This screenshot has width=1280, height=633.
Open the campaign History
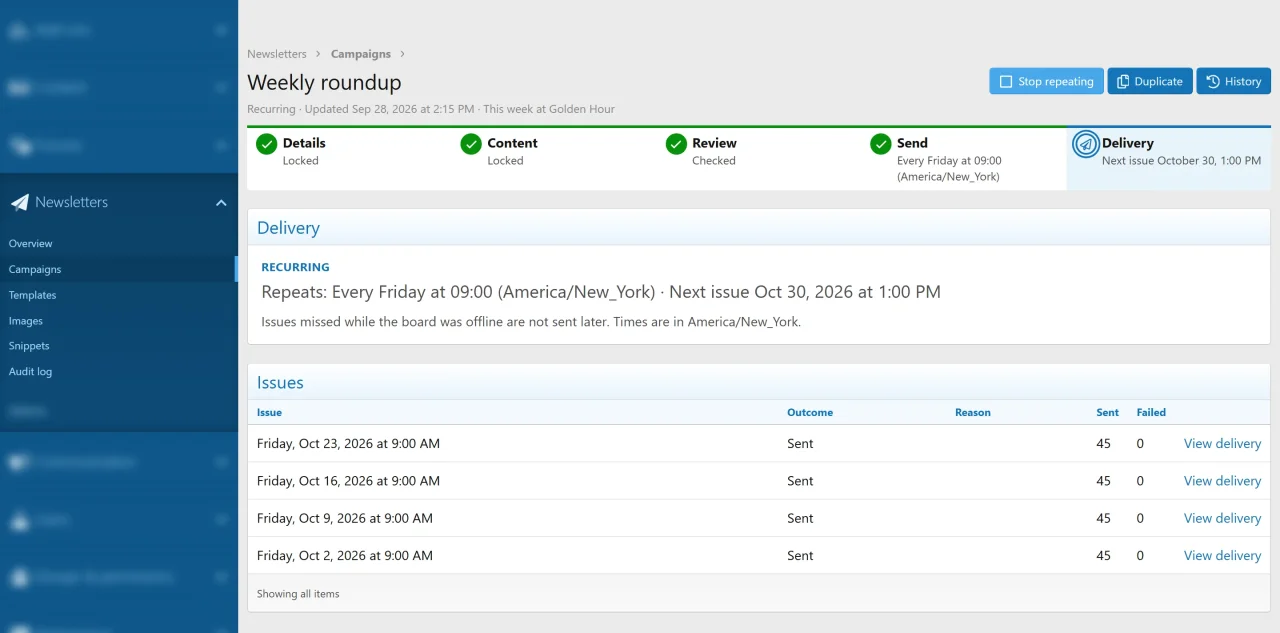point(1234,81)
